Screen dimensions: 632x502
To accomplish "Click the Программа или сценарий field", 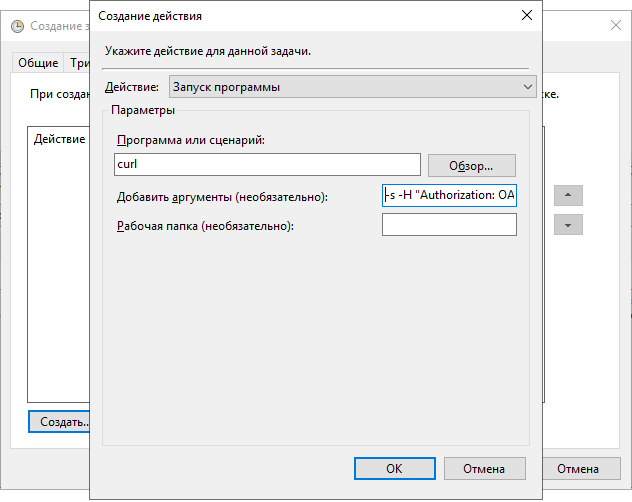I will [x=268, y=164].
